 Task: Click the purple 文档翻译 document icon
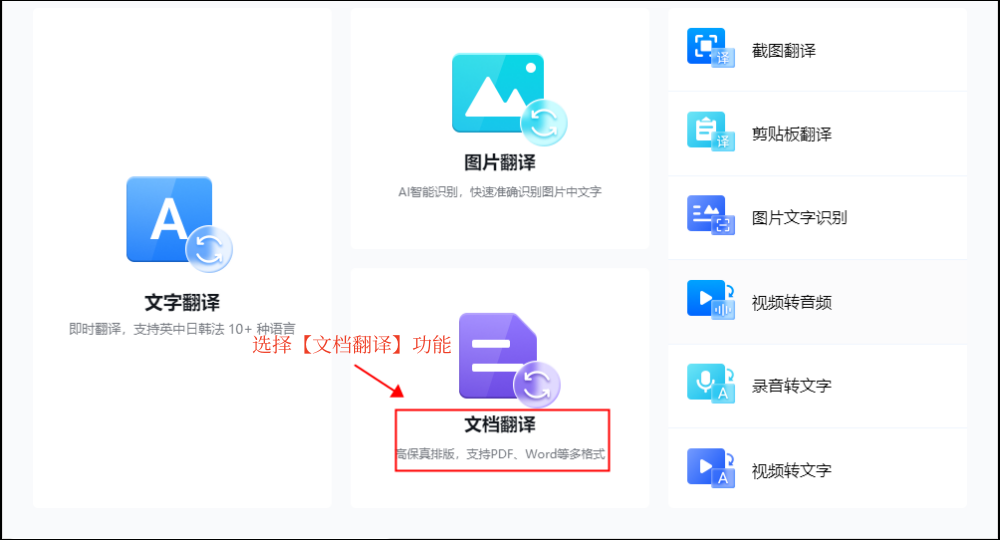[x=510, y=360]
